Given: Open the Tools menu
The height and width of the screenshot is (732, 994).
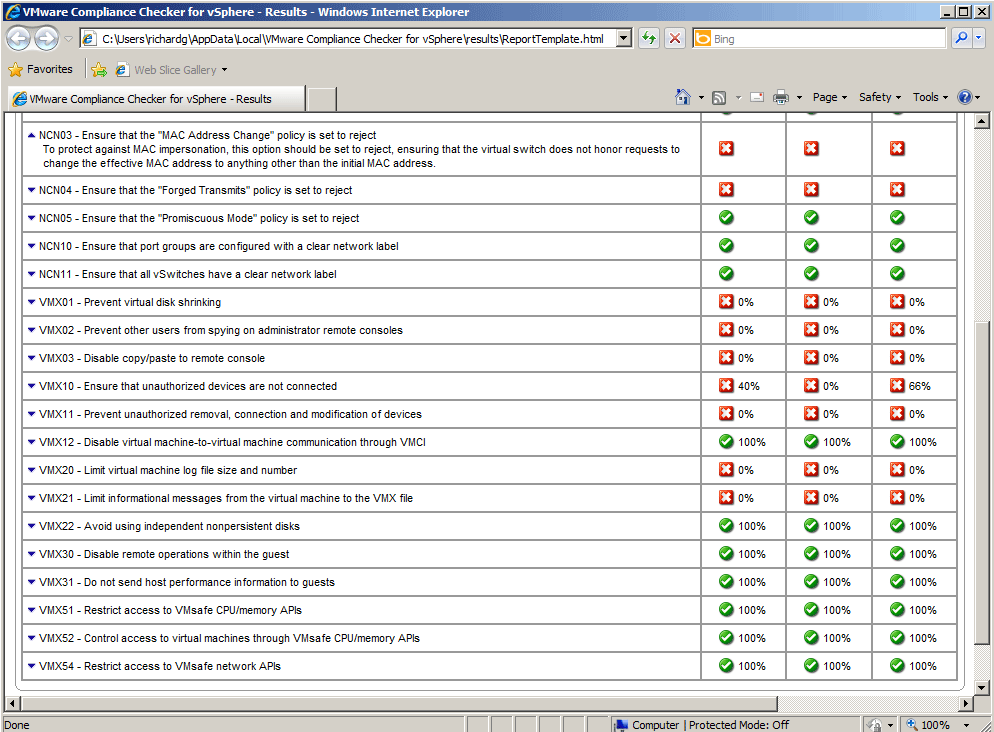Looking at the screenshot, I should tap(930, 97).
